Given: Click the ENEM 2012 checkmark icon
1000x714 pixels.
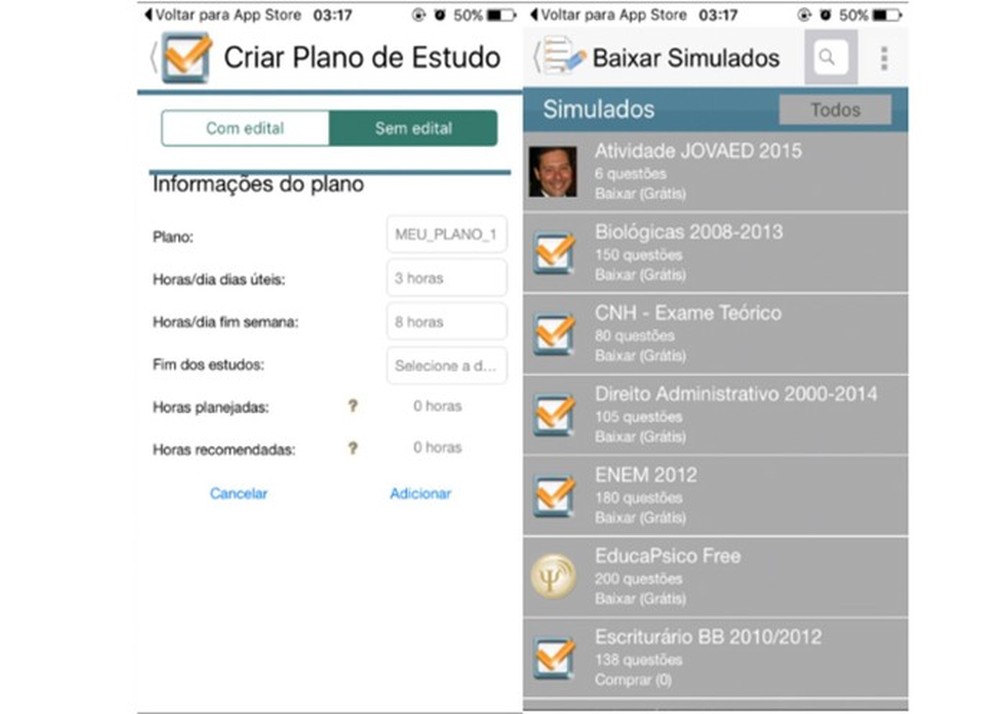Looking at the screenshot, I should pyautogui.click(x=554, y=496).
